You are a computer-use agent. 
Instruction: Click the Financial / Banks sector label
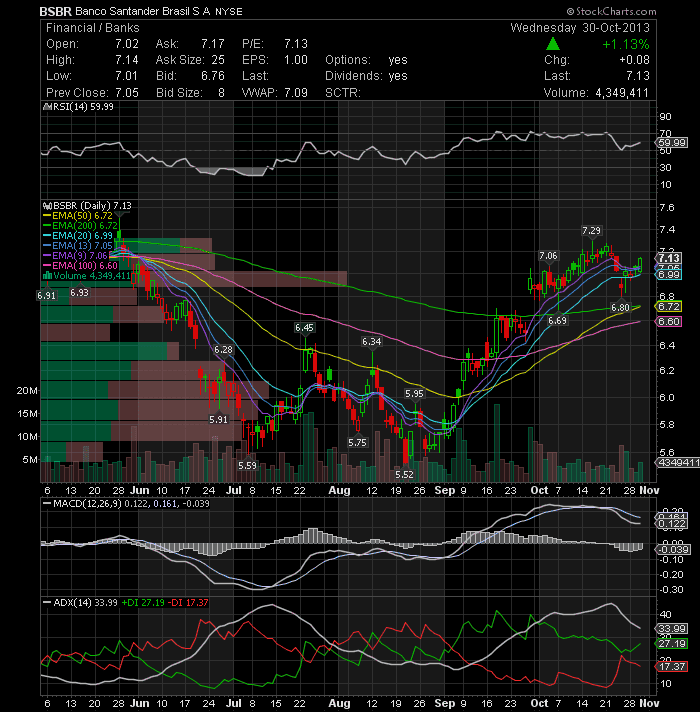pyautogui.click(x=93, y=28)
